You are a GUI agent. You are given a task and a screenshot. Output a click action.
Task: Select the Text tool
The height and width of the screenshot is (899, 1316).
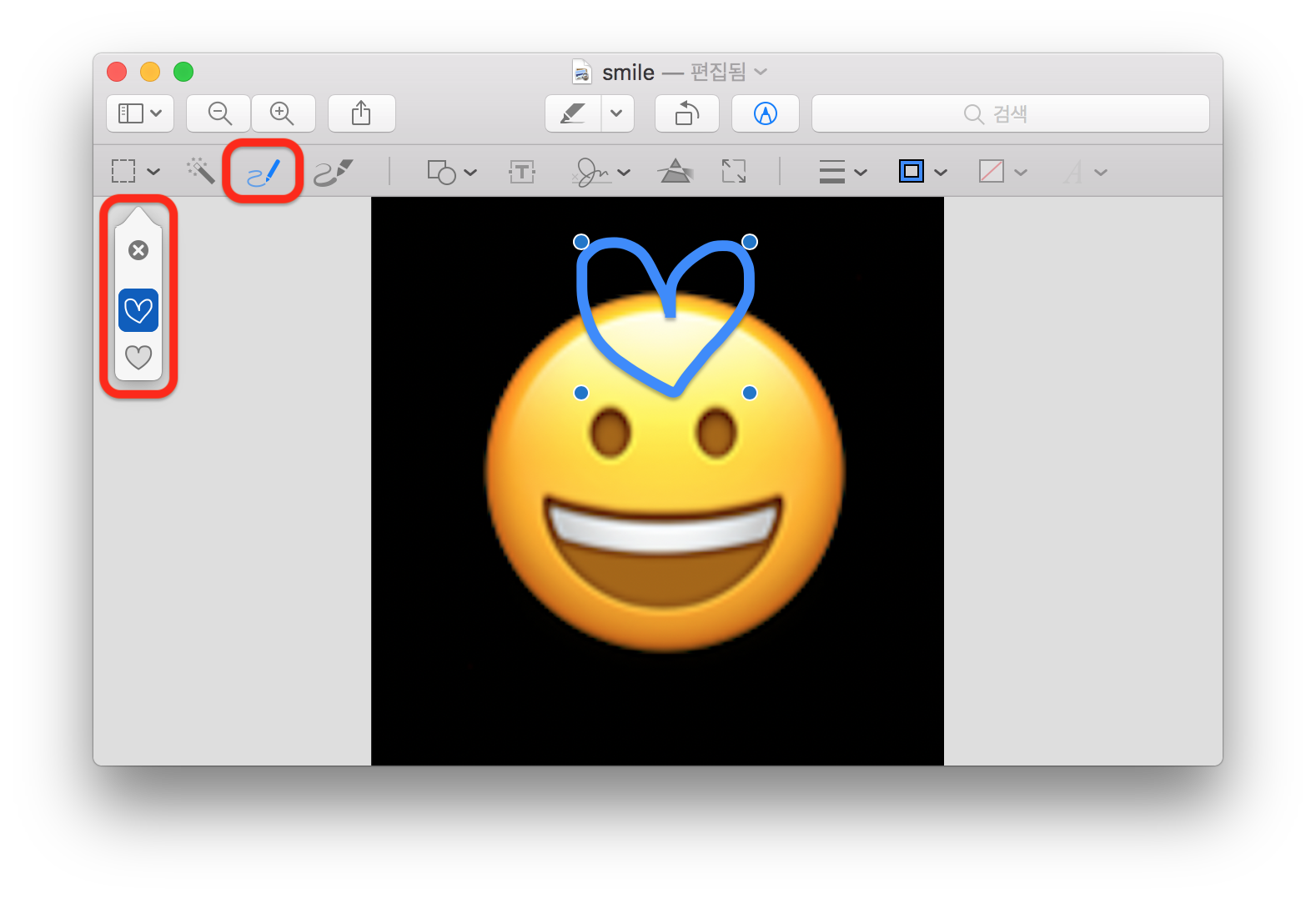pyautogui.click(x=522, y=172)
